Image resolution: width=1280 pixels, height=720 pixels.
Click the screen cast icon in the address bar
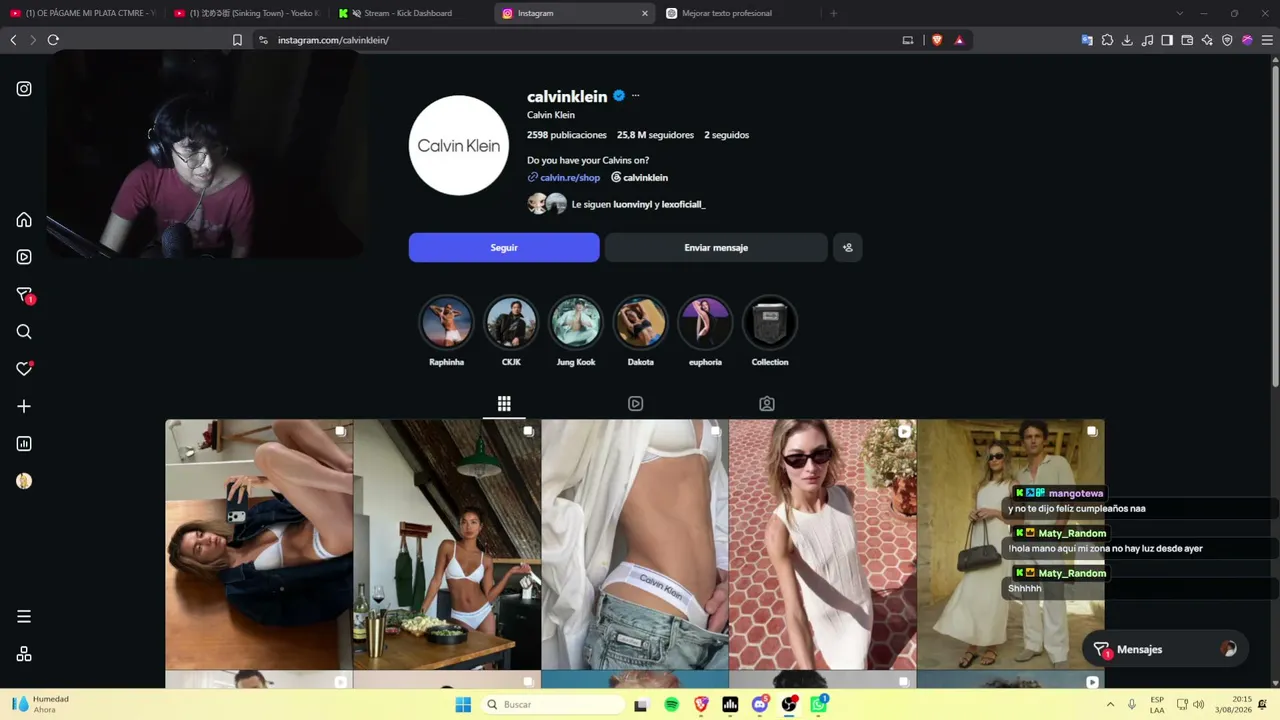[x=908, y=40]
